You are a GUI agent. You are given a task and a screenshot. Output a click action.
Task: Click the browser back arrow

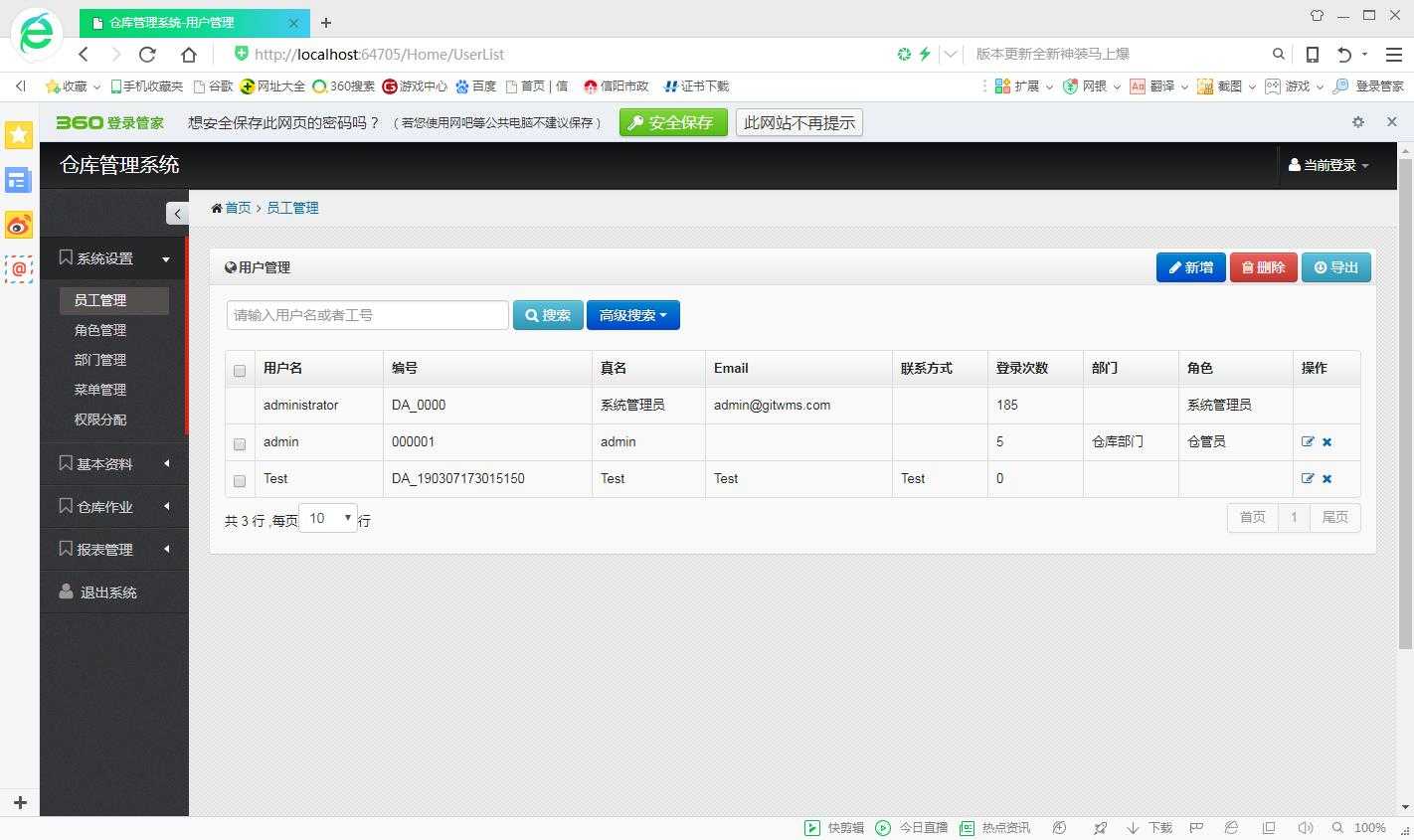(x=84, y=54)
